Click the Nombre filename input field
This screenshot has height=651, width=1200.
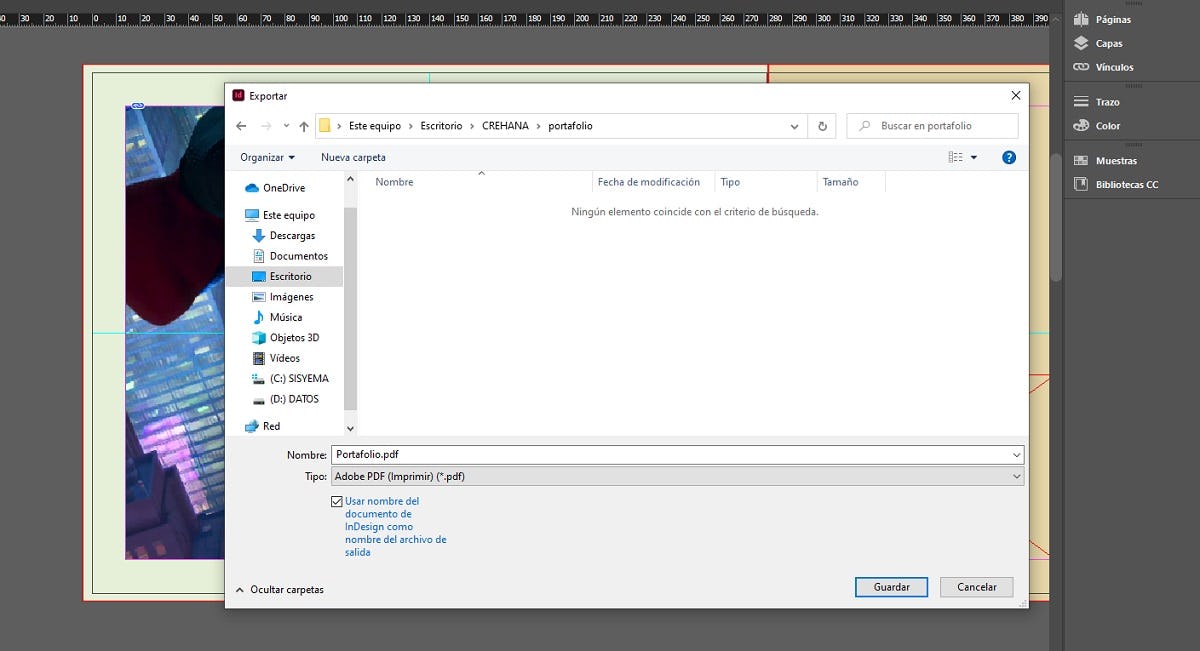(x=670, y=454)
